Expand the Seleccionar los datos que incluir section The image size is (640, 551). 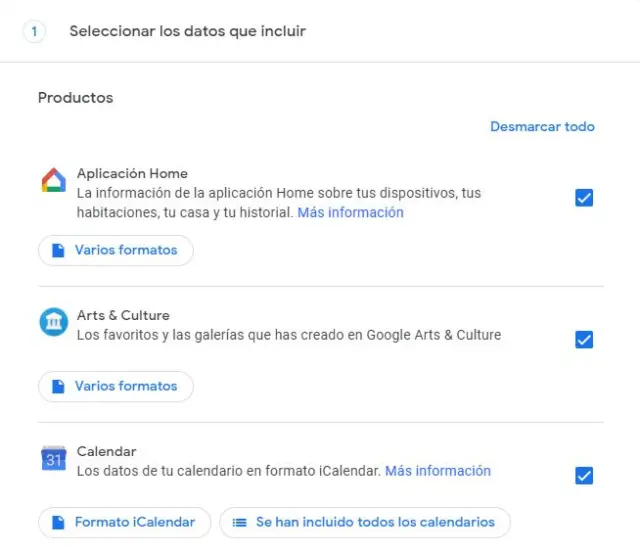(x=187, y=31)
